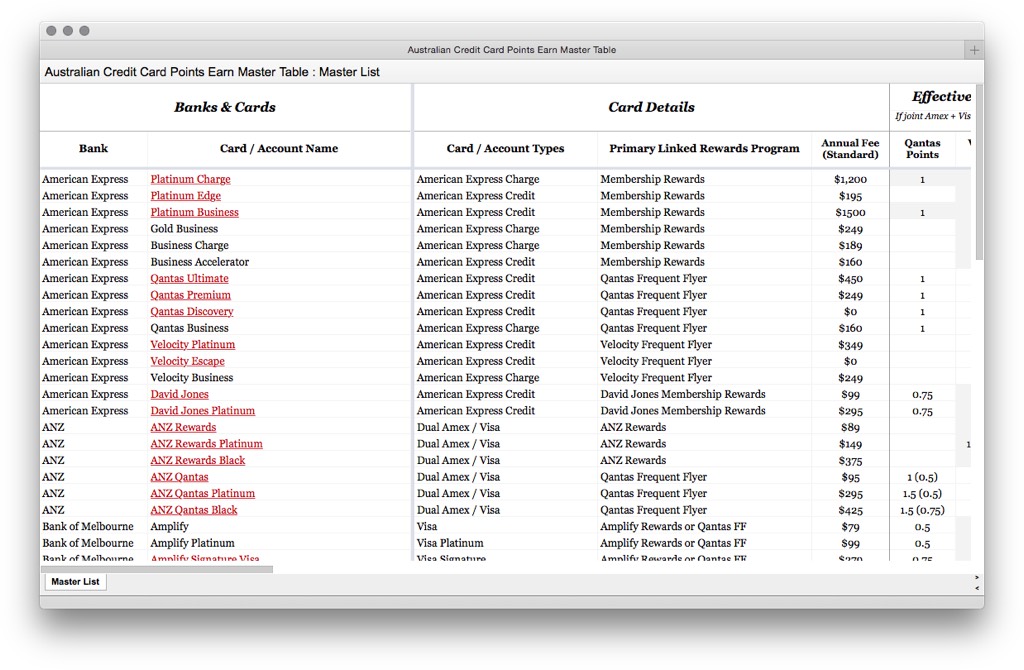Click the Card / Account Types header
Viewport: 1024px width, 670px height.
[505, 149]
